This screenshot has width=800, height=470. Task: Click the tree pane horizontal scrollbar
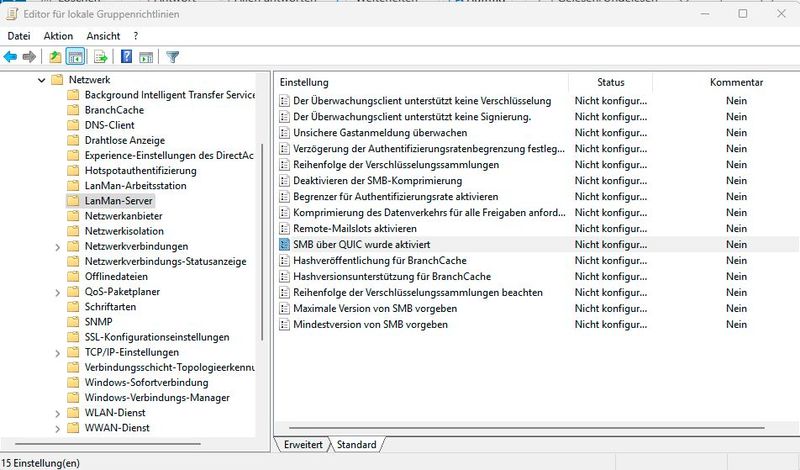108,444
